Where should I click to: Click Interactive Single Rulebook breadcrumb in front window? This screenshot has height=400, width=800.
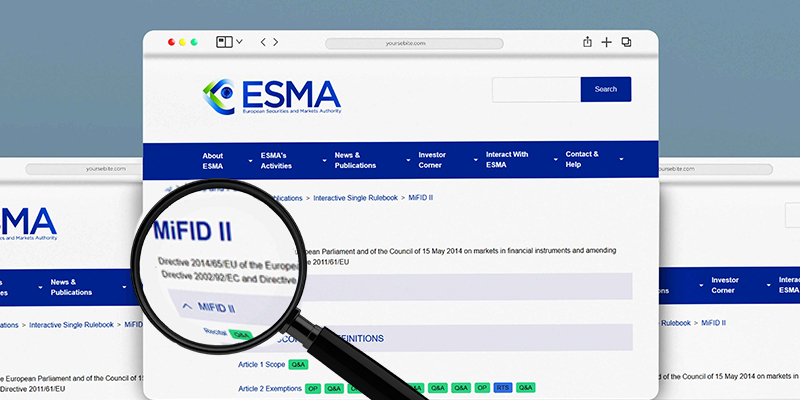(355, 198)
